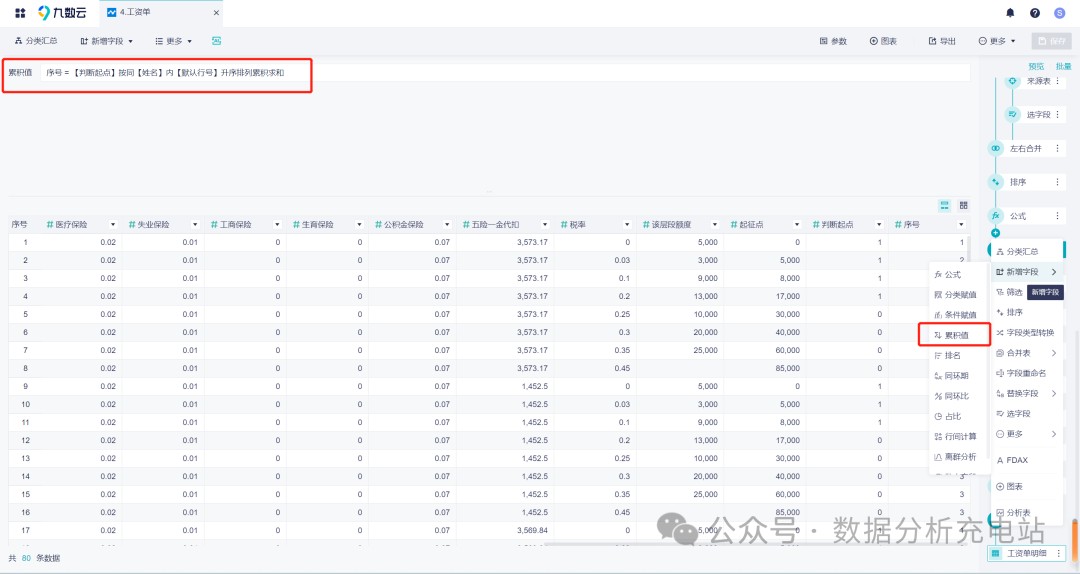Select 条件赋值 in the submenu
Image resolution: width=1080 pixels, height=574 pixels.
959,315
